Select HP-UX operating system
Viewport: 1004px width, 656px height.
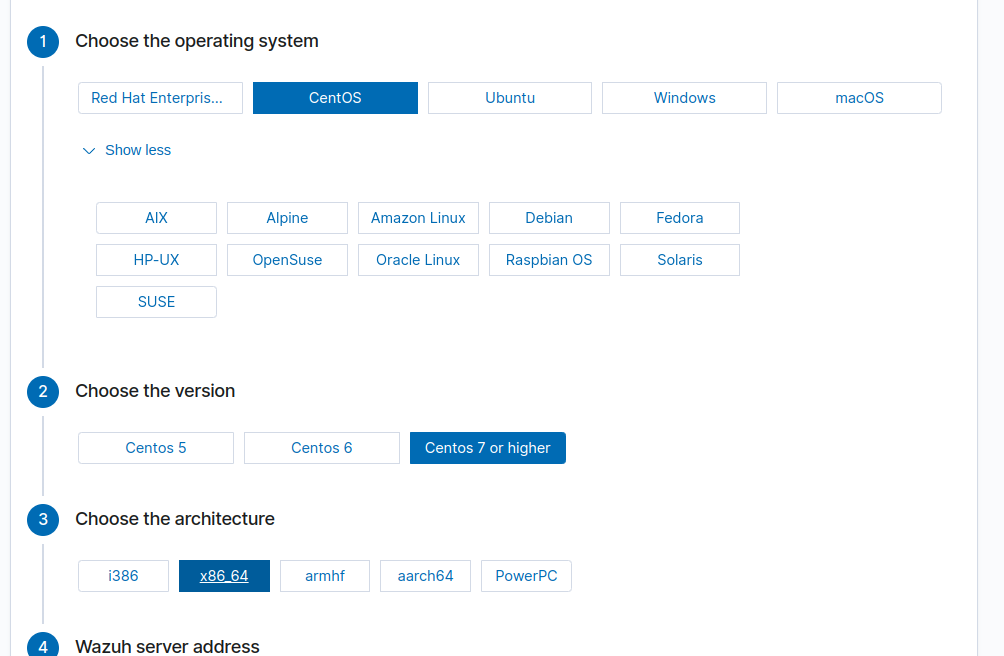[x=156, y=260]
